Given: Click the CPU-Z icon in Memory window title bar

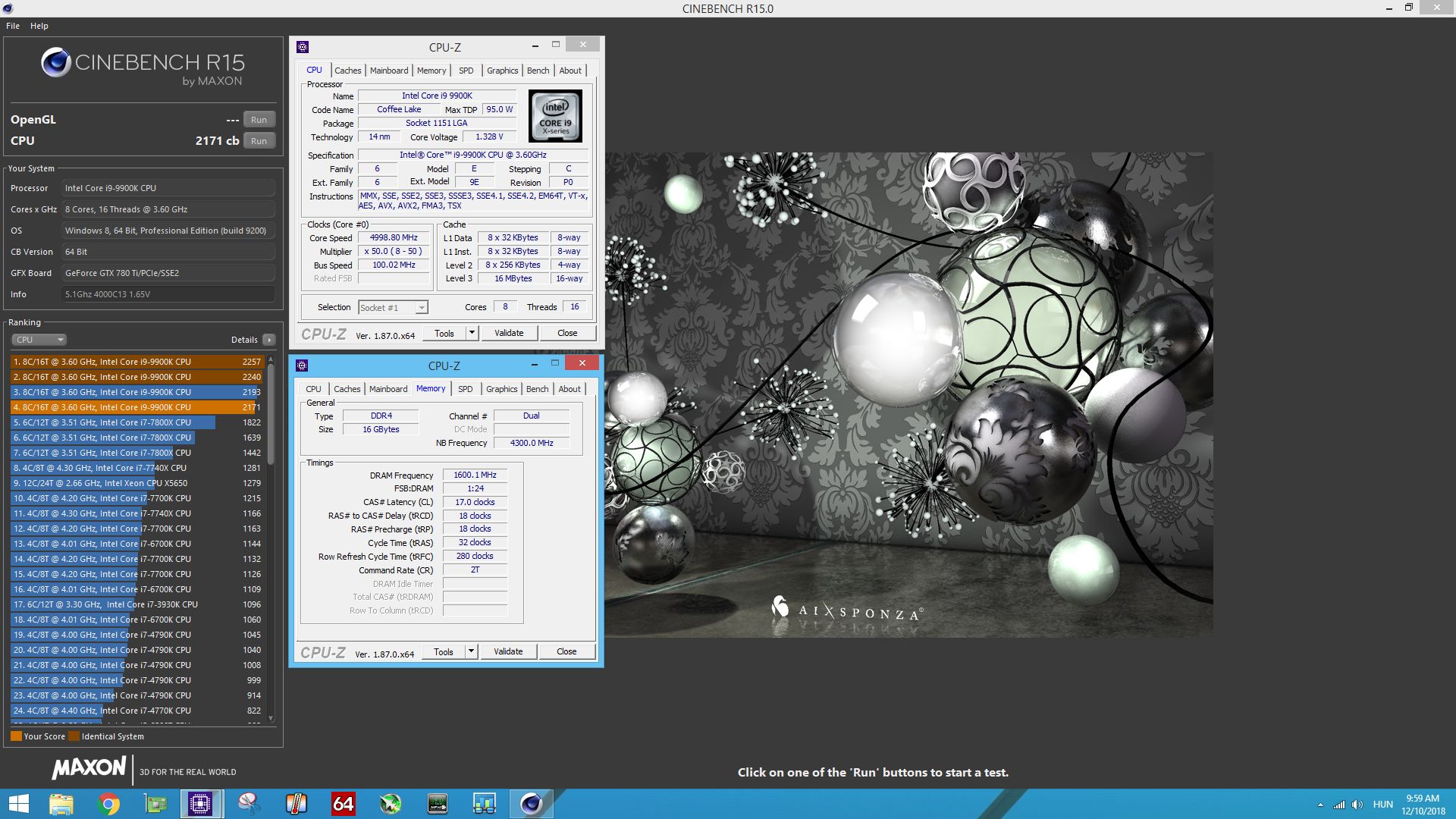Looking at the screenshot, I should point(302,366).
